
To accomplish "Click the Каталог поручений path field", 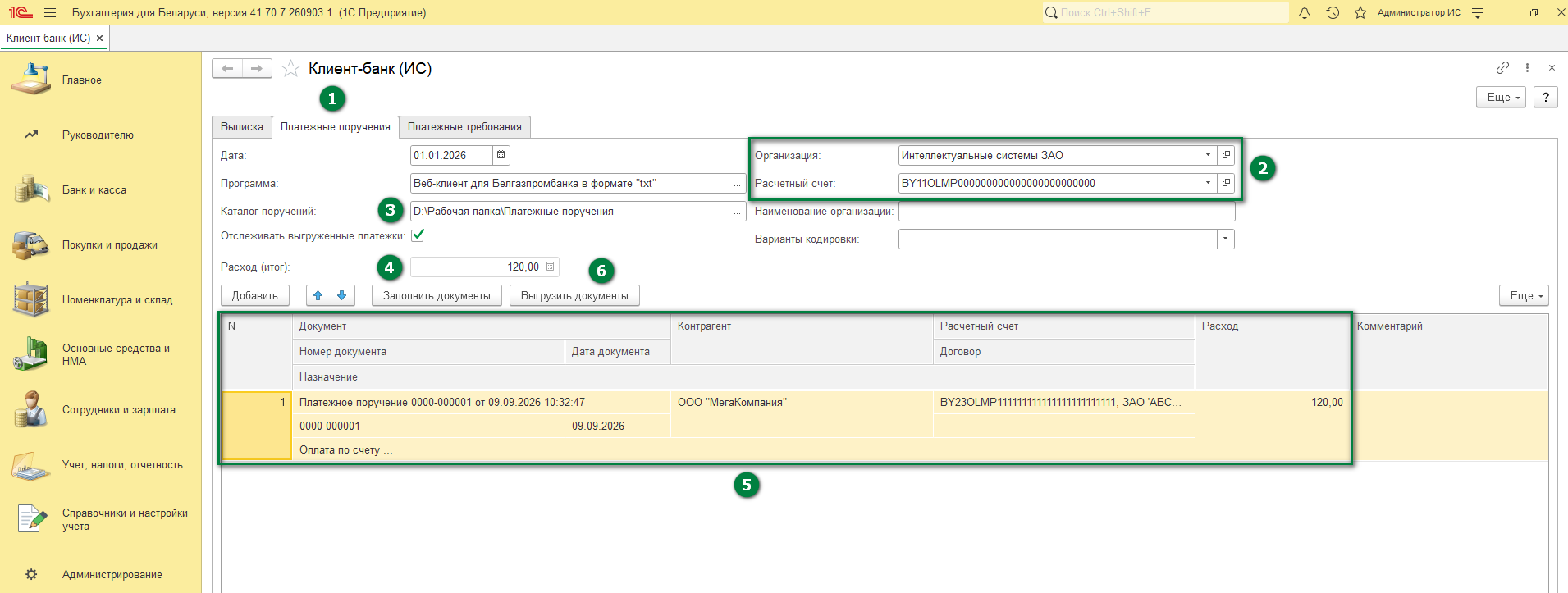I will (569, 212).
